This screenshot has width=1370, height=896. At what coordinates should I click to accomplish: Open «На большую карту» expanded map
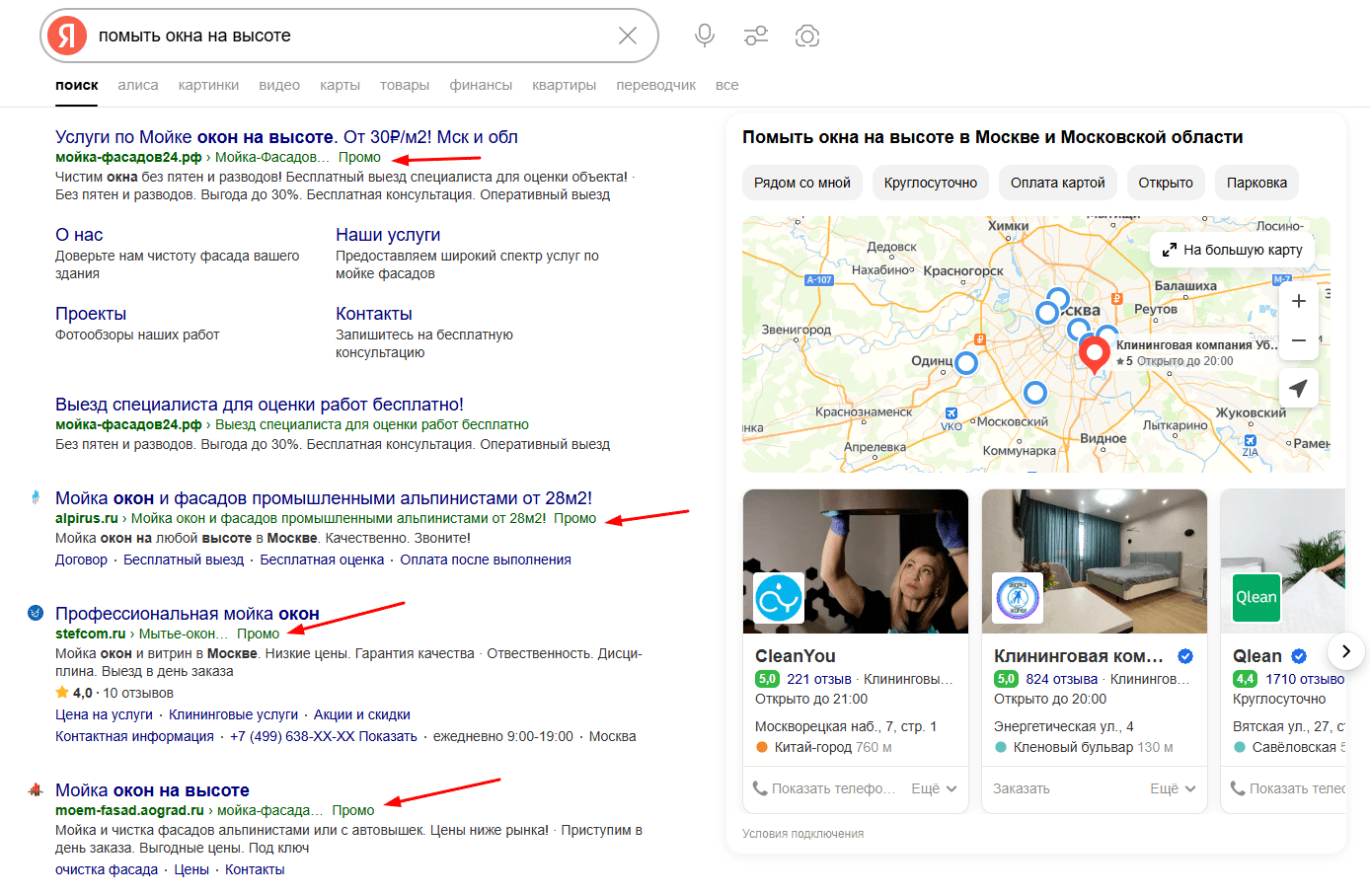(x=1232, y=250)
